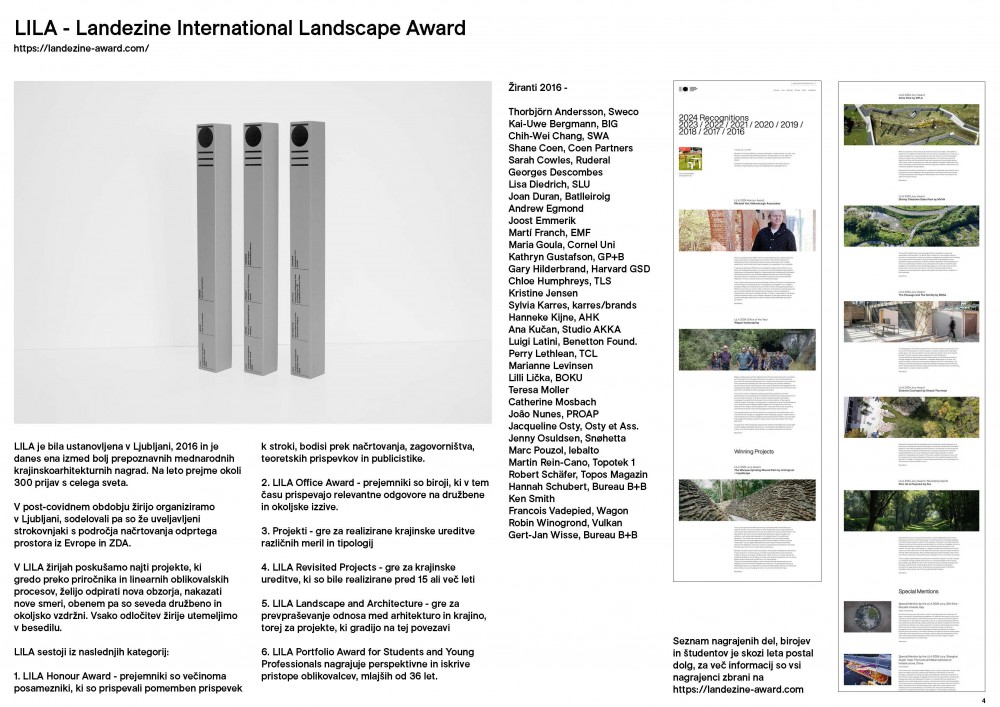
Task: Select the 2024 Recognitions heading
Action: click(720, 116)
